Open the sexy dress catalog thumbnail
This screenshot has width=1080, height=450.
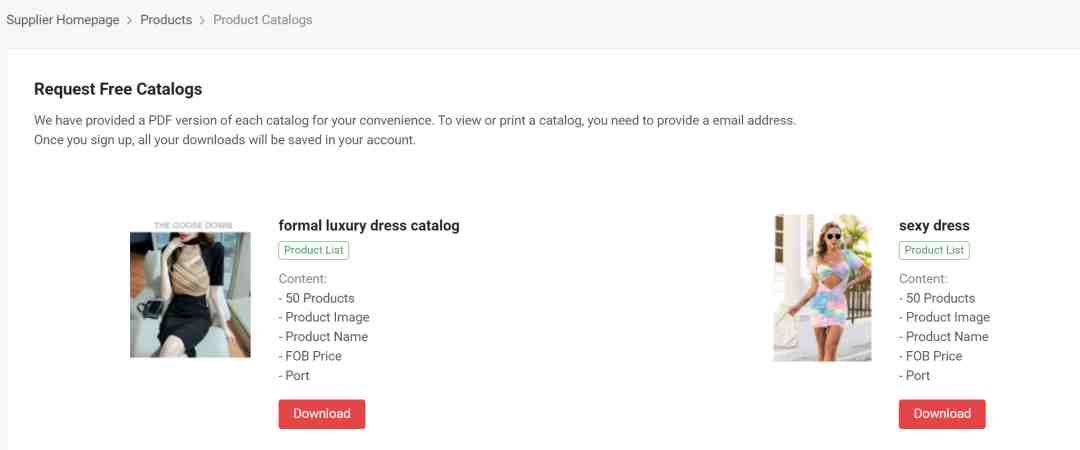click(822, 287)
